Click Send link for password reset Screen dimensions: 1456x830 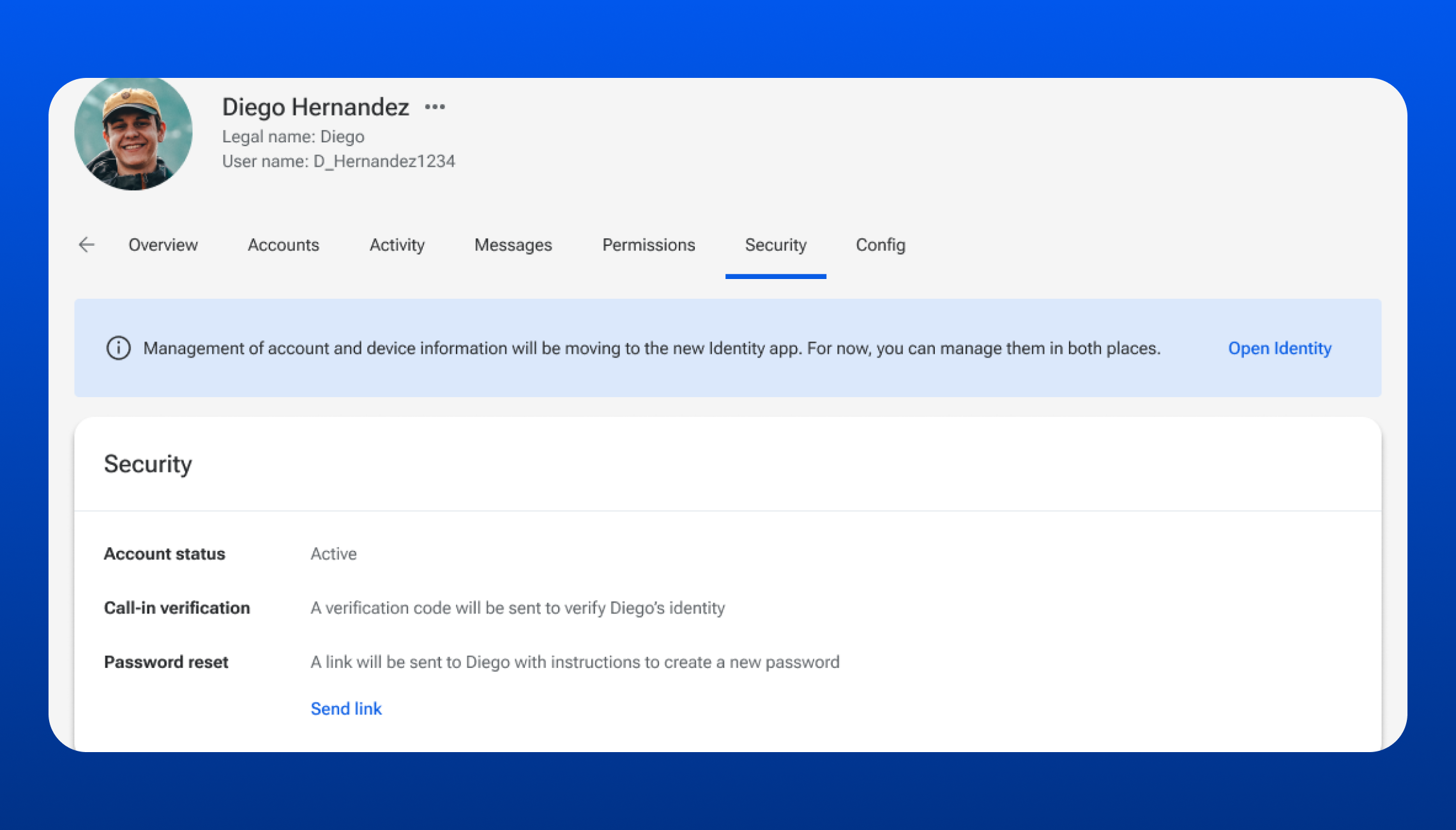345,709
